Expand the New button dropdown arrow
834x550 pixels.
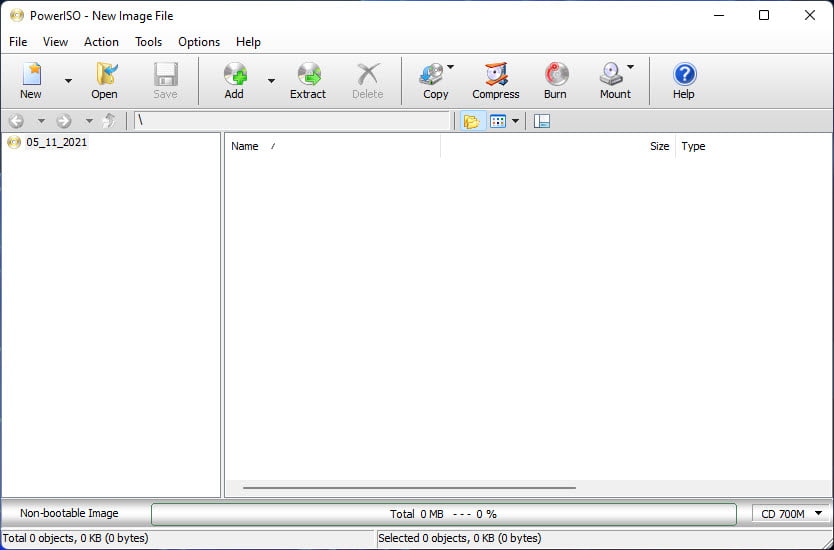[68, 81]
